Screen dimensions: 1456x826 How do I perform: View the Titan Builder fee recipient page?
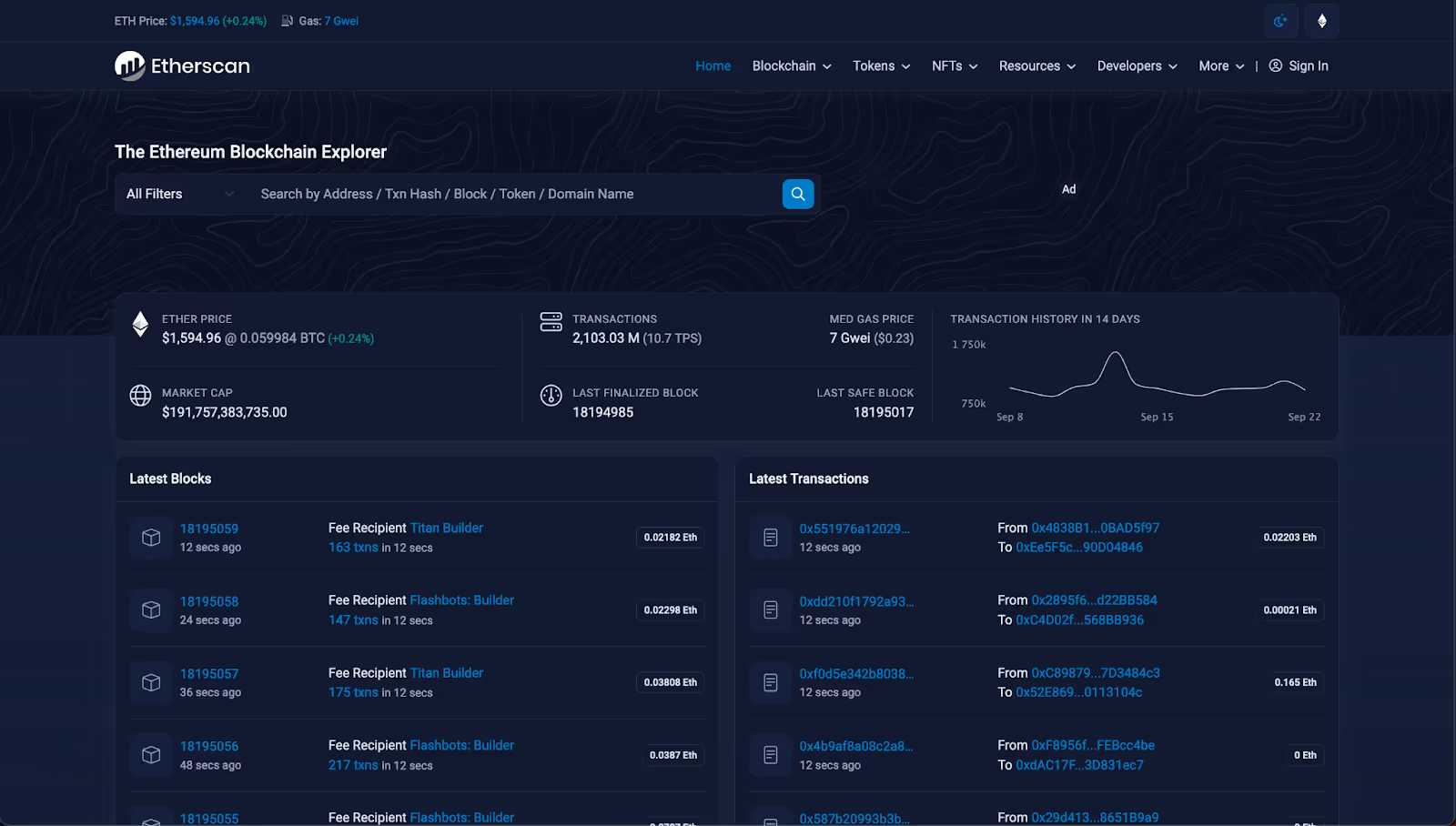446,528
